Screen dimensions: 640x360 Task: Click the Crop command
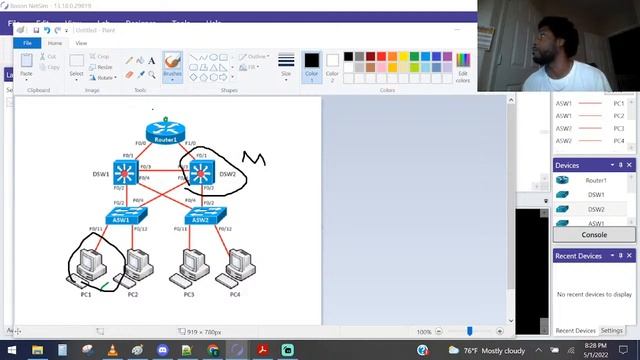click(x=99, y=56)
